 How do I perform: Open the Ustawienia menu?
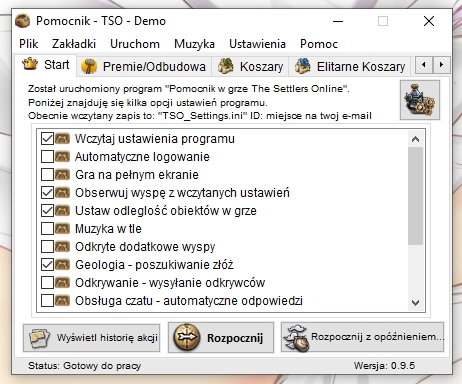257,44
